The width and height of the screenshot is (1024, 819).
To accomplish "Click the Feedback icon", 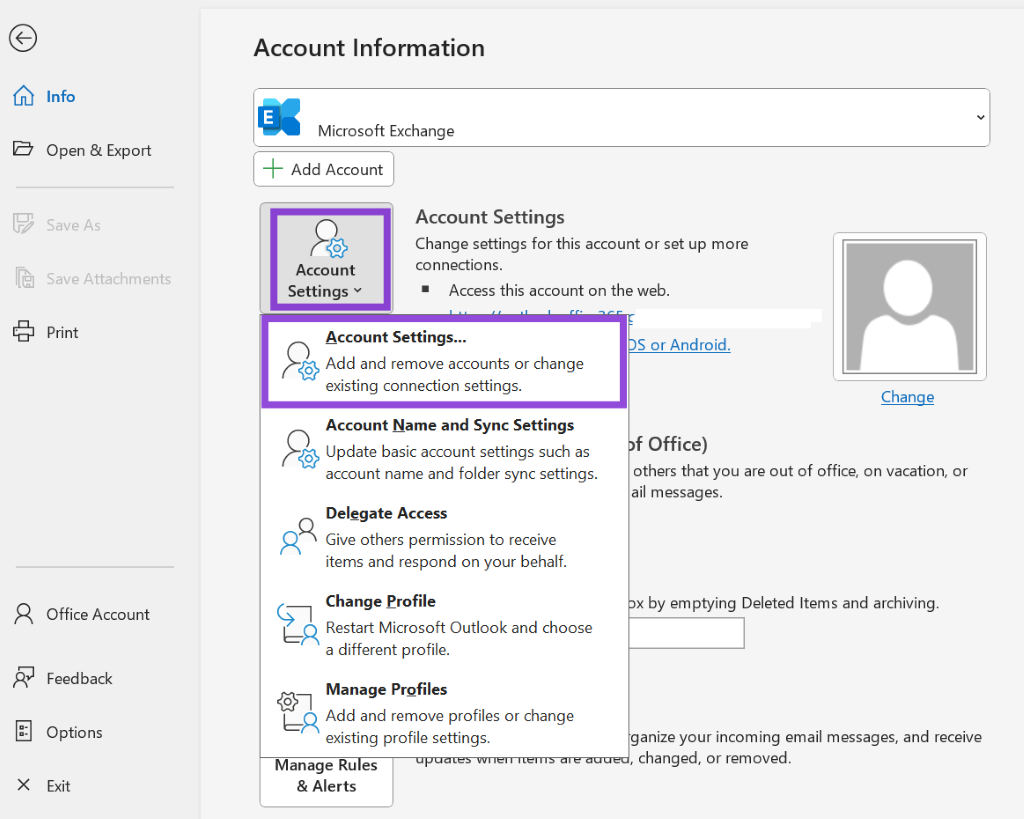I will tap(24, 677).
